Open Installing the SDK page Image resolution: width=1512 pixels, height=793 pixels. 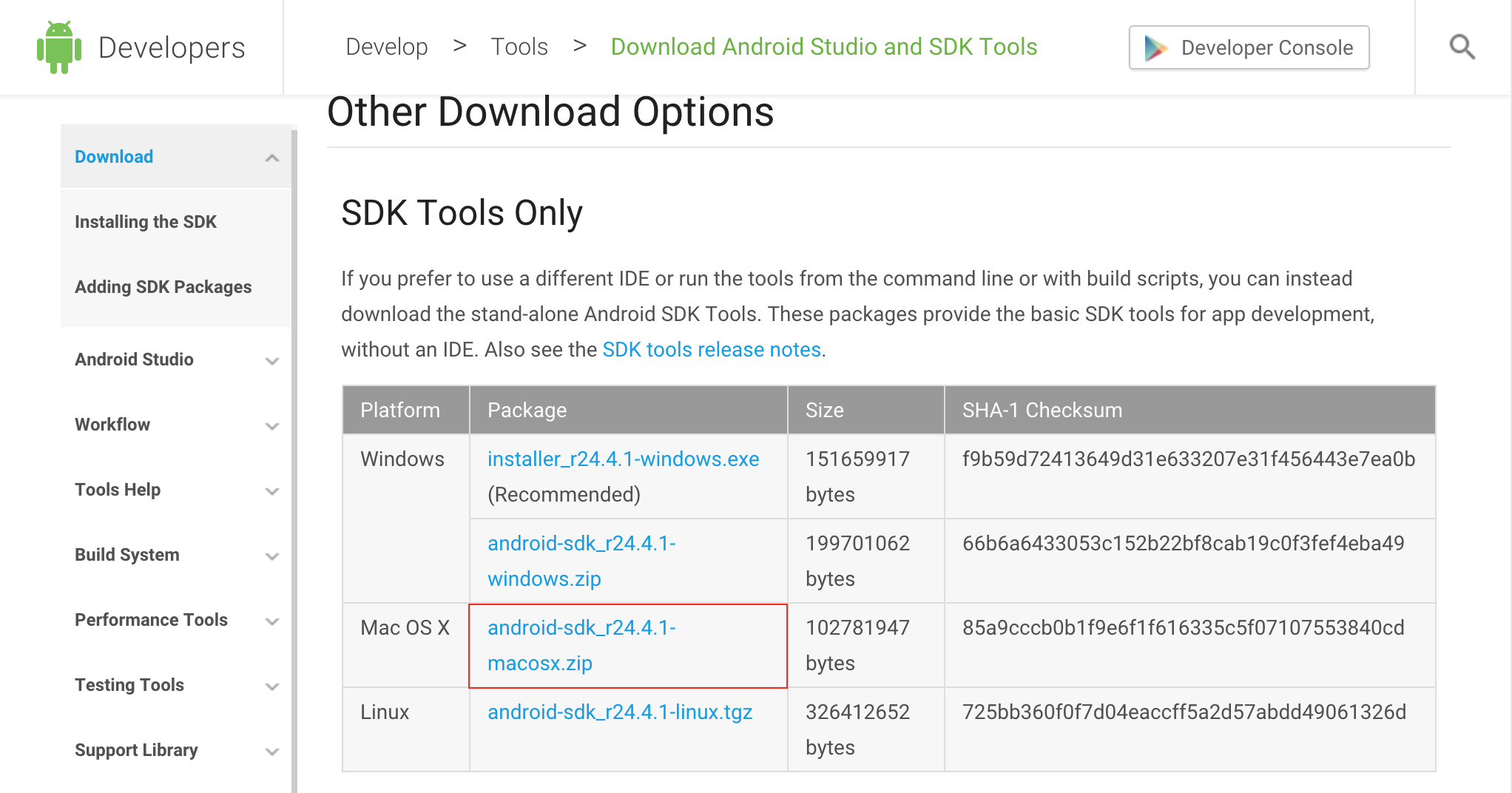[146, 222]
